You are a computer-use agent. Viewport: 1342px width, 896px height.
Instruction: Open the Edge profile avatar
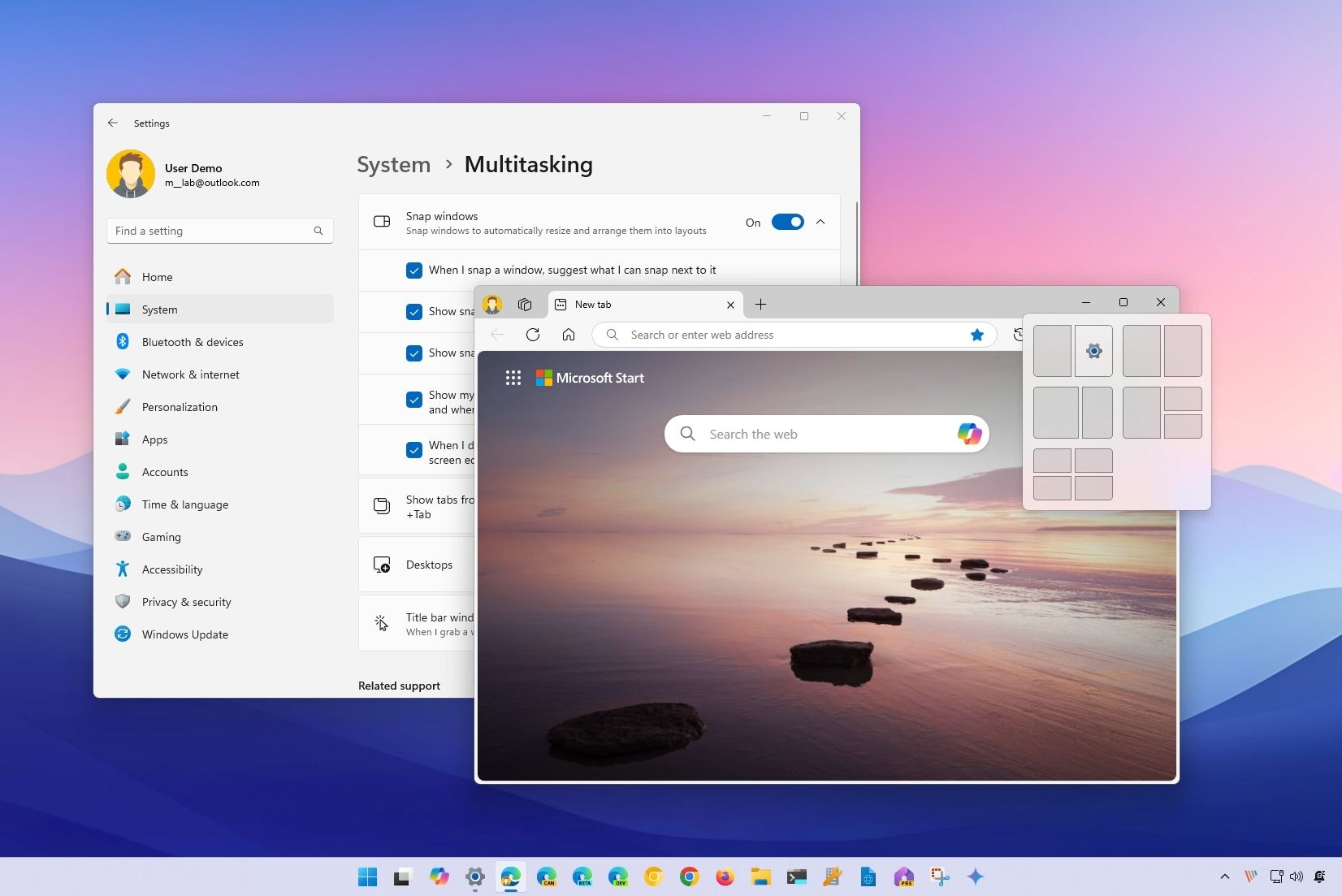coord(491,305)
